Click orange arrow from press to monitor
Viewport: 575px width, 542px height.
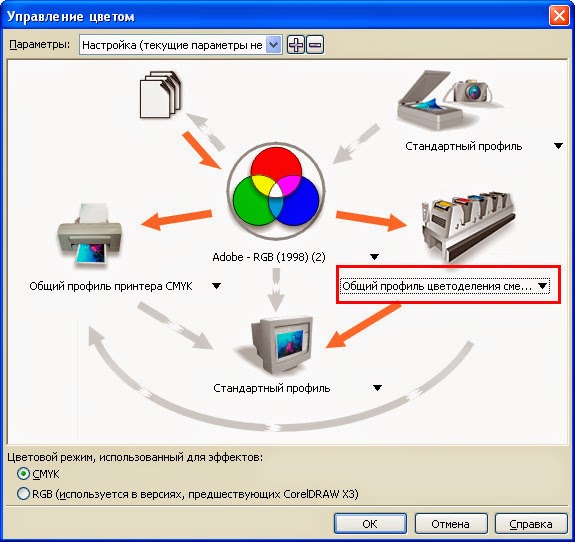pyautogui.click(x=363, y=325)
